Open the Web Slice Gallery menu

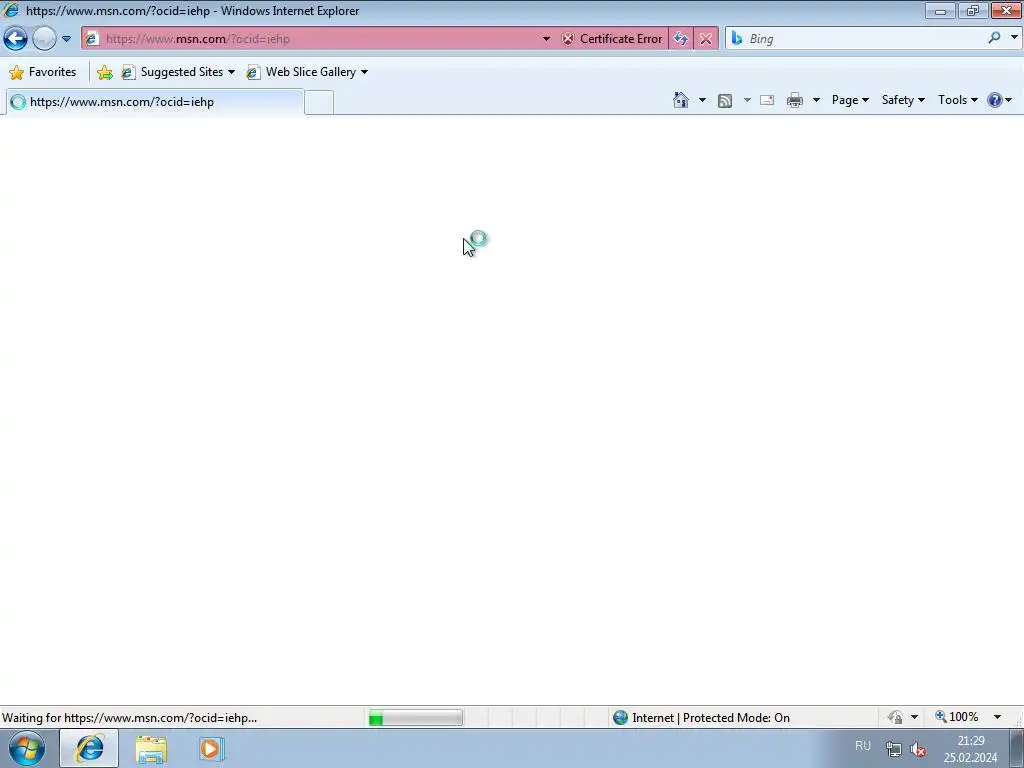click(307, 72)
